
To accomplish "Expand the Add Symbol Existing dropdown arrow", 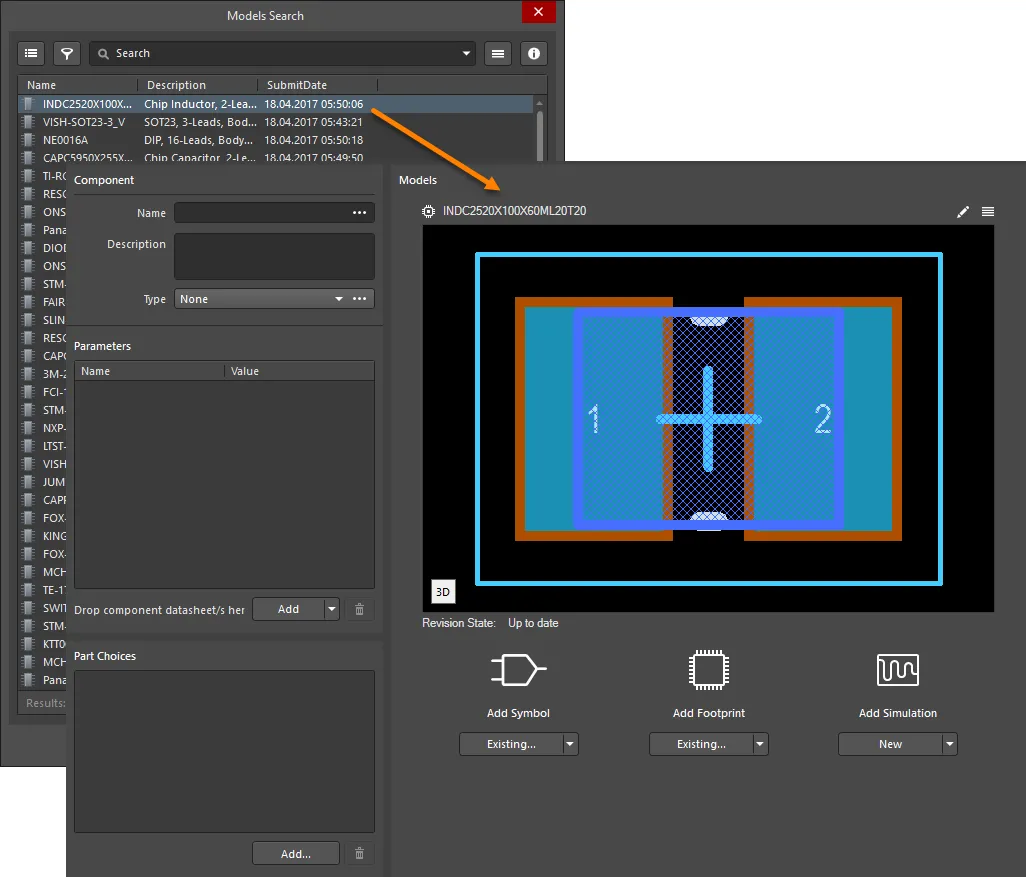I will coord(570,744).
